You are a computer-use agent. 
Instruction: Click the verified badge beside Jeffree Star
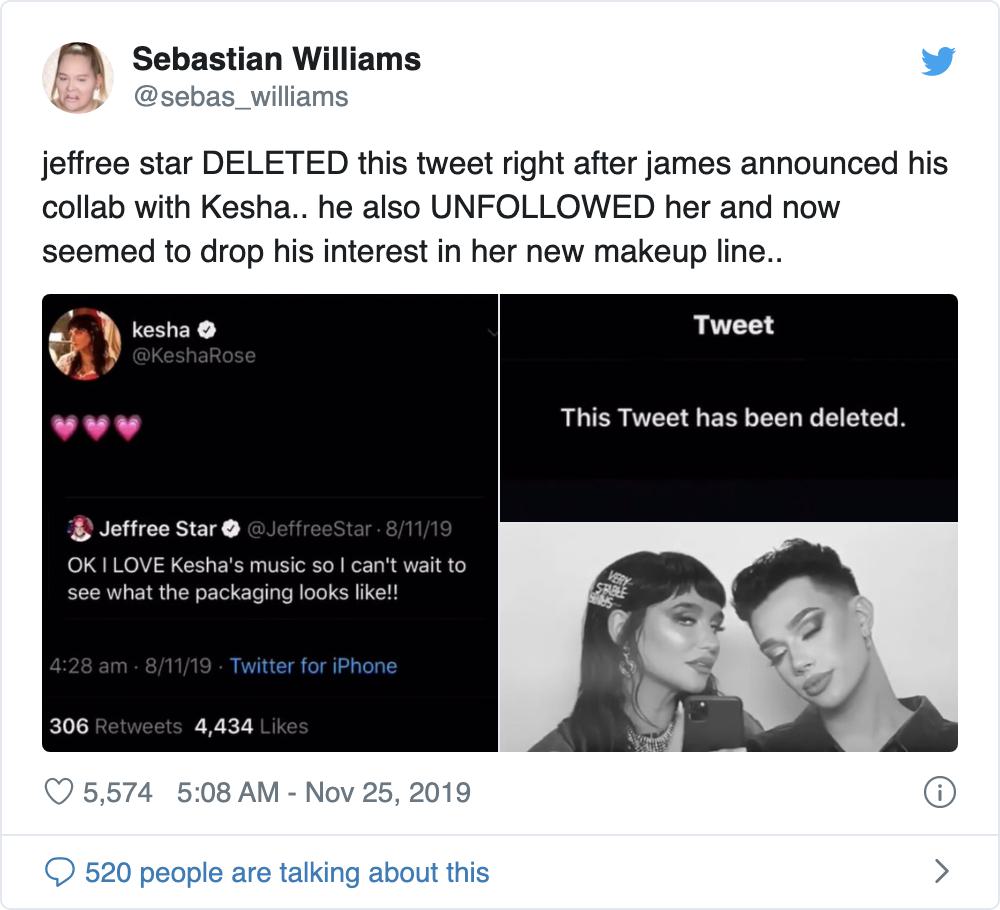pyautogui.click(x=230, y=528)
